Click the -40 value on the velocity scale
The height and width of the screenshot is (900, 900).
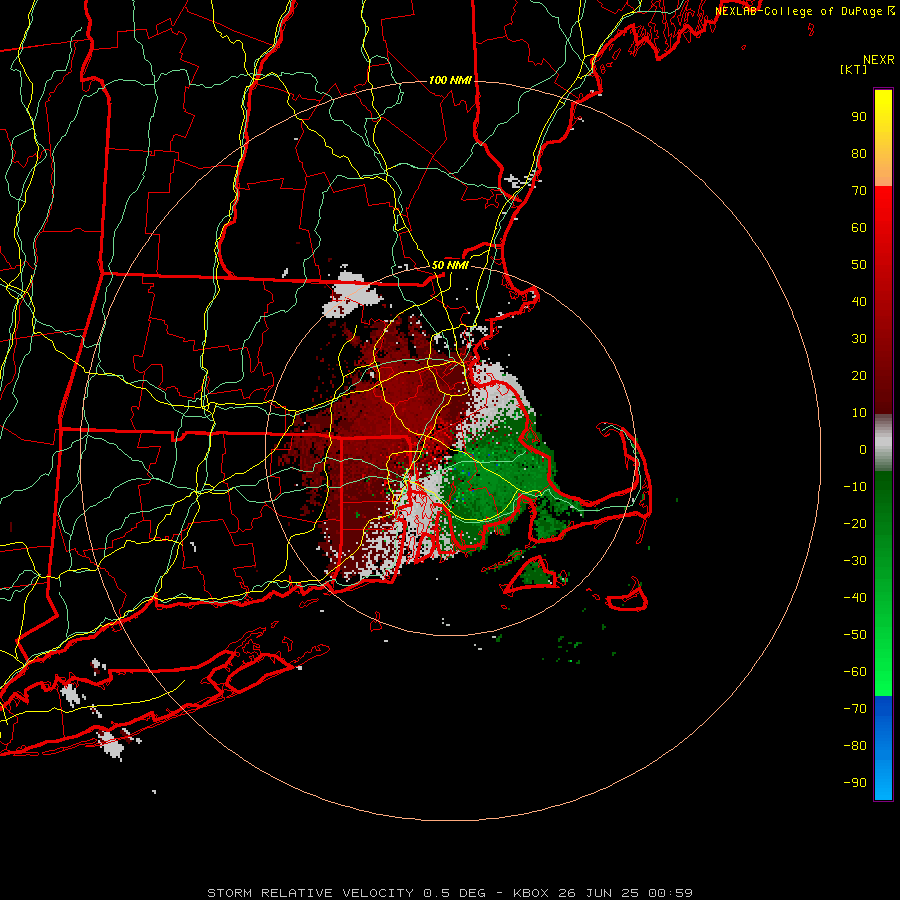855,598
